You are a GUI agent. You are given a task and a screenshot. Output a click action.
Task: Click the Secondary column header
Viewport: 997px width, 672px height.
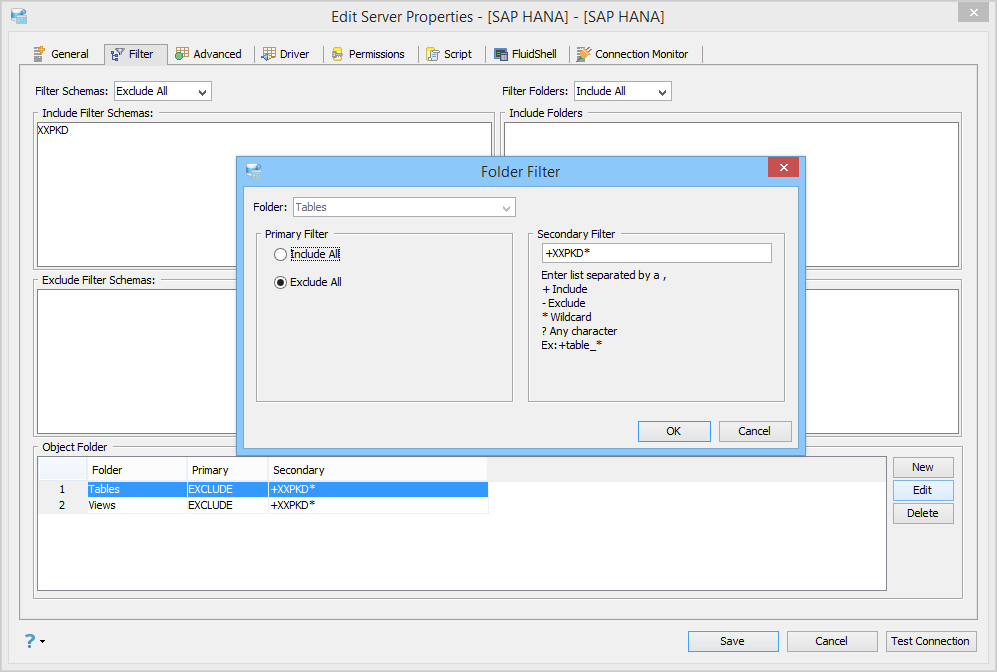(x=378, y=470)
